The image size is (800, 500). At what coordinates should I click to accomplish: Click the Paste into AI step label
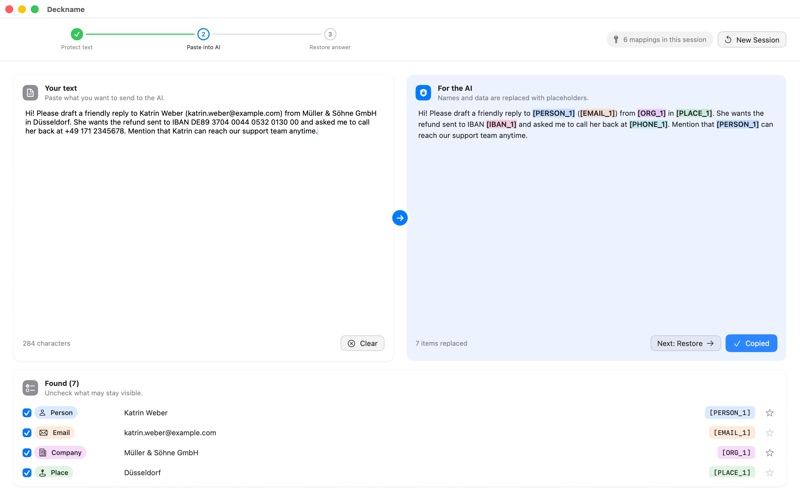click(203, 47)
